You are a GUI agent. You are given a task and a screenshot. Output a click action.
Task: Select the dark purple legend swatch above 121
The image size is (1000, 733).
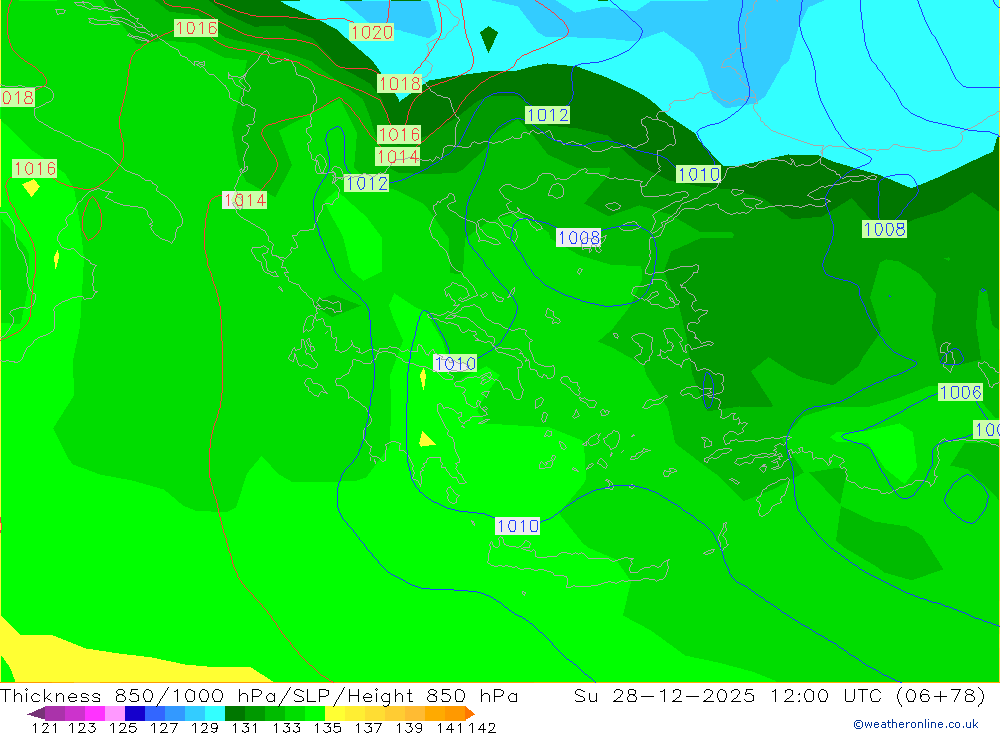[55, 713]
